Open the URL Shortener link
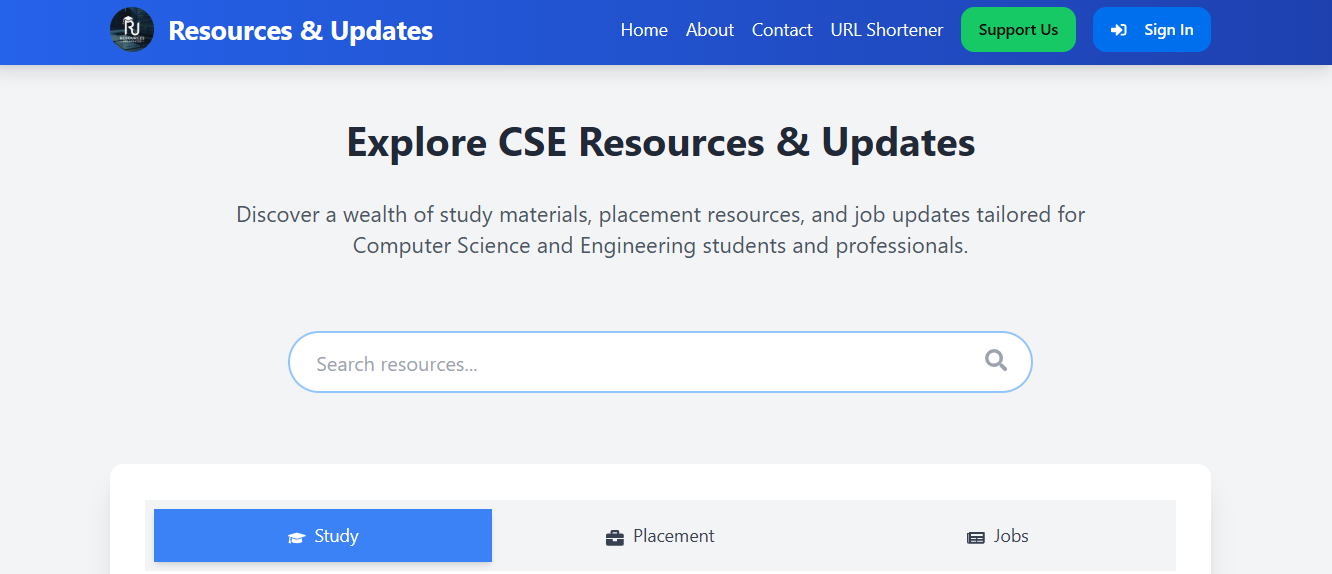The height and width of the screenshot is (574, 1332). point(886,30)
